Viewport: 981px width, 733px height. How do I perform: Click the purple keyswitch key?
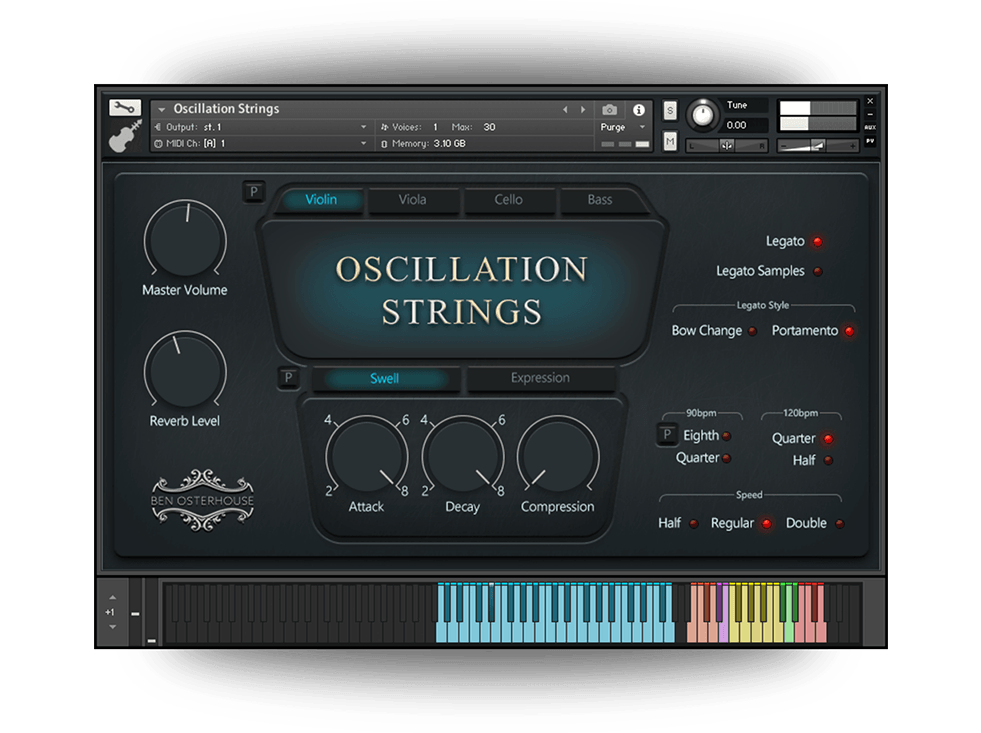(x=723, y=632)
